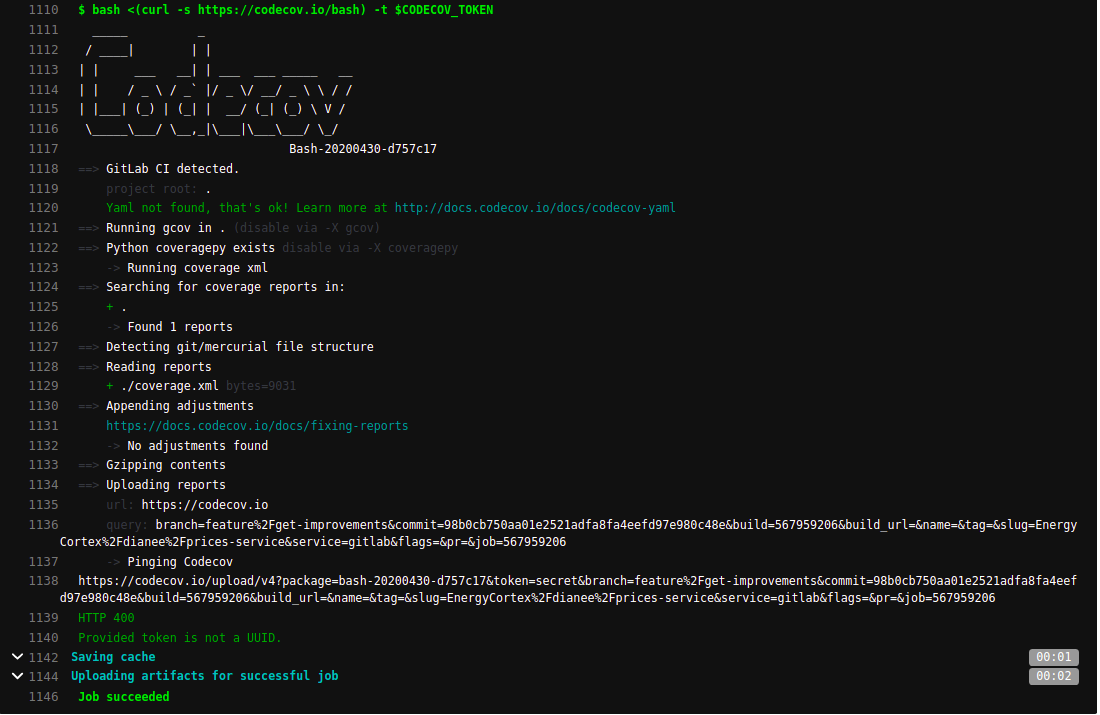The width and height of the screenshot is (1100, 715).
Task: Click the HTTP 400 status line
Action: (x=106, y=617)
